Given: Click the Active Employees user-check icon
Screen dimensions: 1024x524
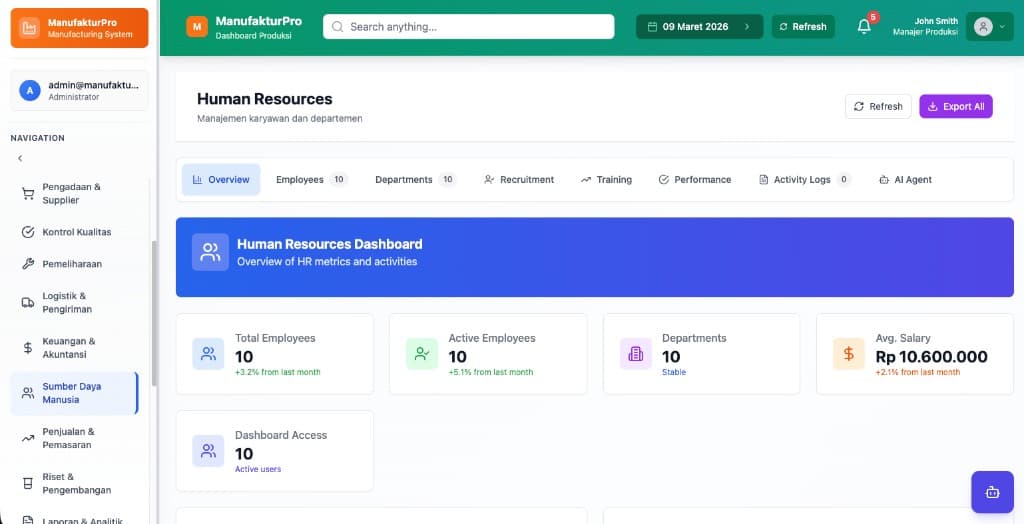Looking at the screenshot, I should (x=422, y=354).
